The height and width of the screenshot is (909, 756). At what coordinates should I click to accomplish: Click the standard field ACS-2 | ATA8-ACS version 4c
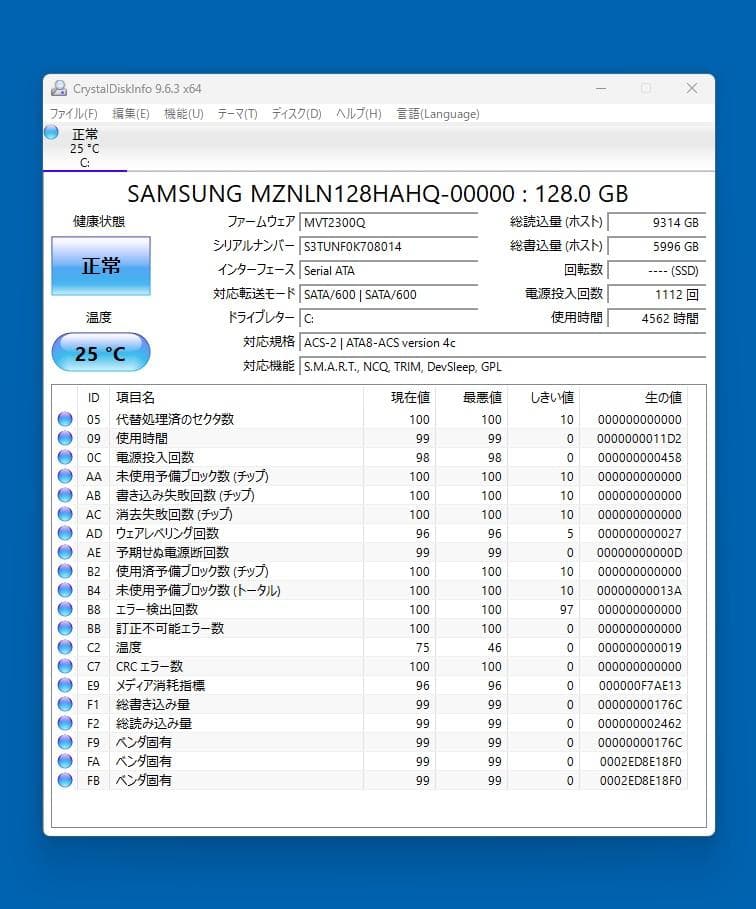point(502,343)
